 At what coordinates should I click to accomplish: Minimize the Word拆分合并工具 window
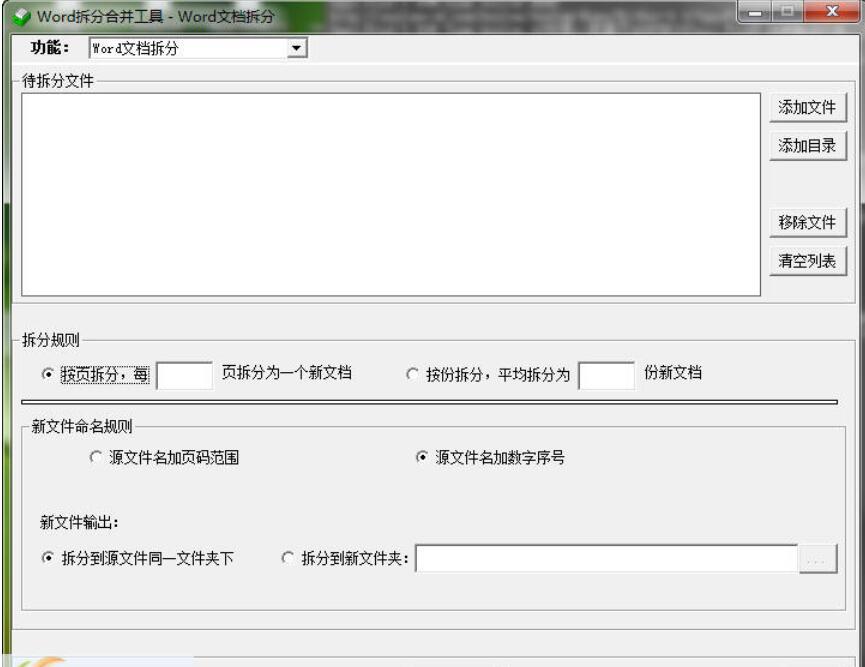pyautogui.click(x=755, y=12)
